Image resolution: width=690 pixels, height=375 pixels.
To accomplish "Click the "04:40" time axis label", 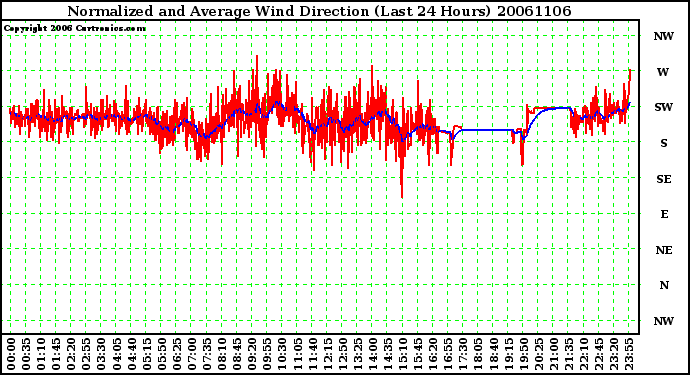I will (x=132, y=354).
